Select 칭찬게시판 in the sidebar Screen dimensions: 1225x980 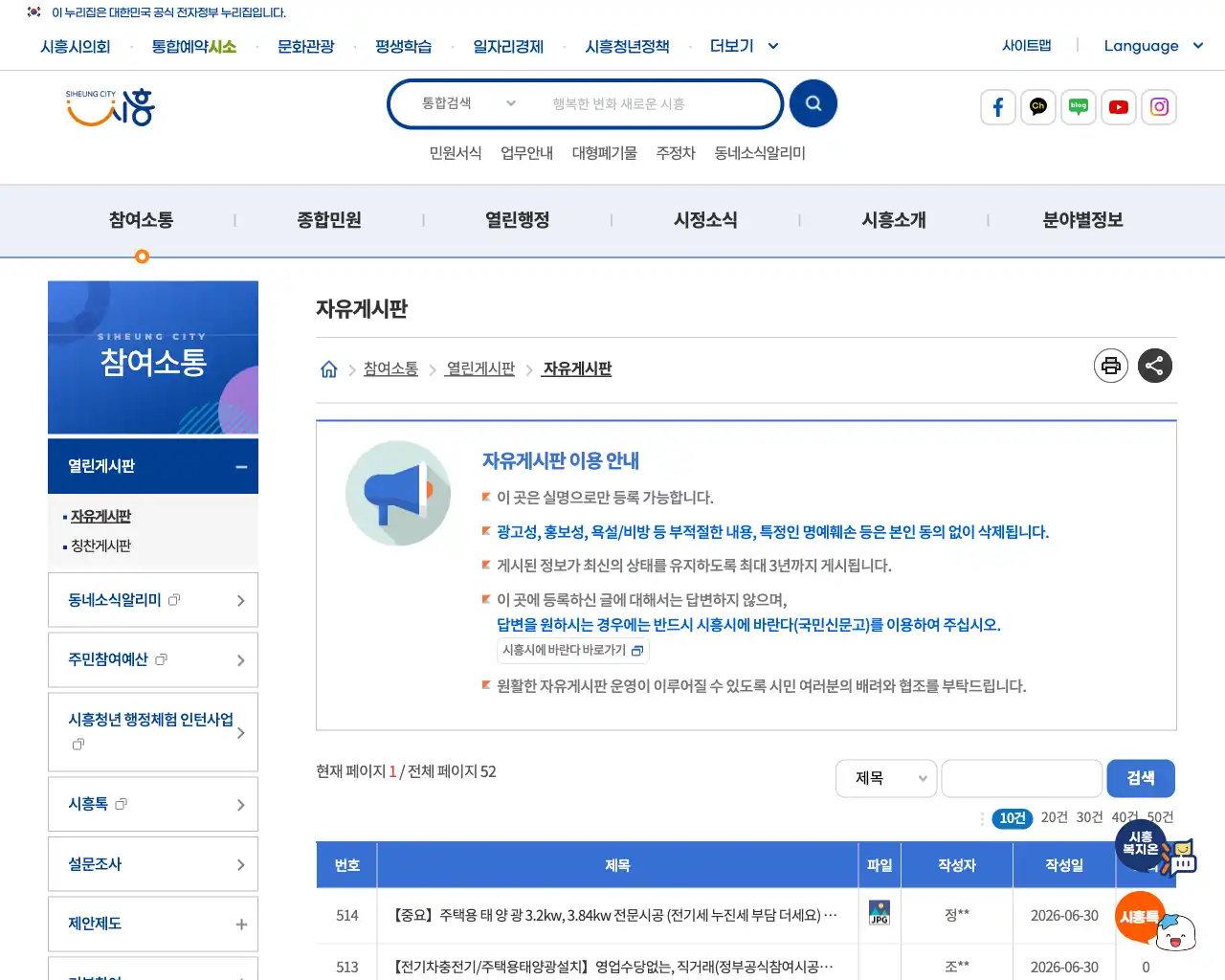(100, 546)
